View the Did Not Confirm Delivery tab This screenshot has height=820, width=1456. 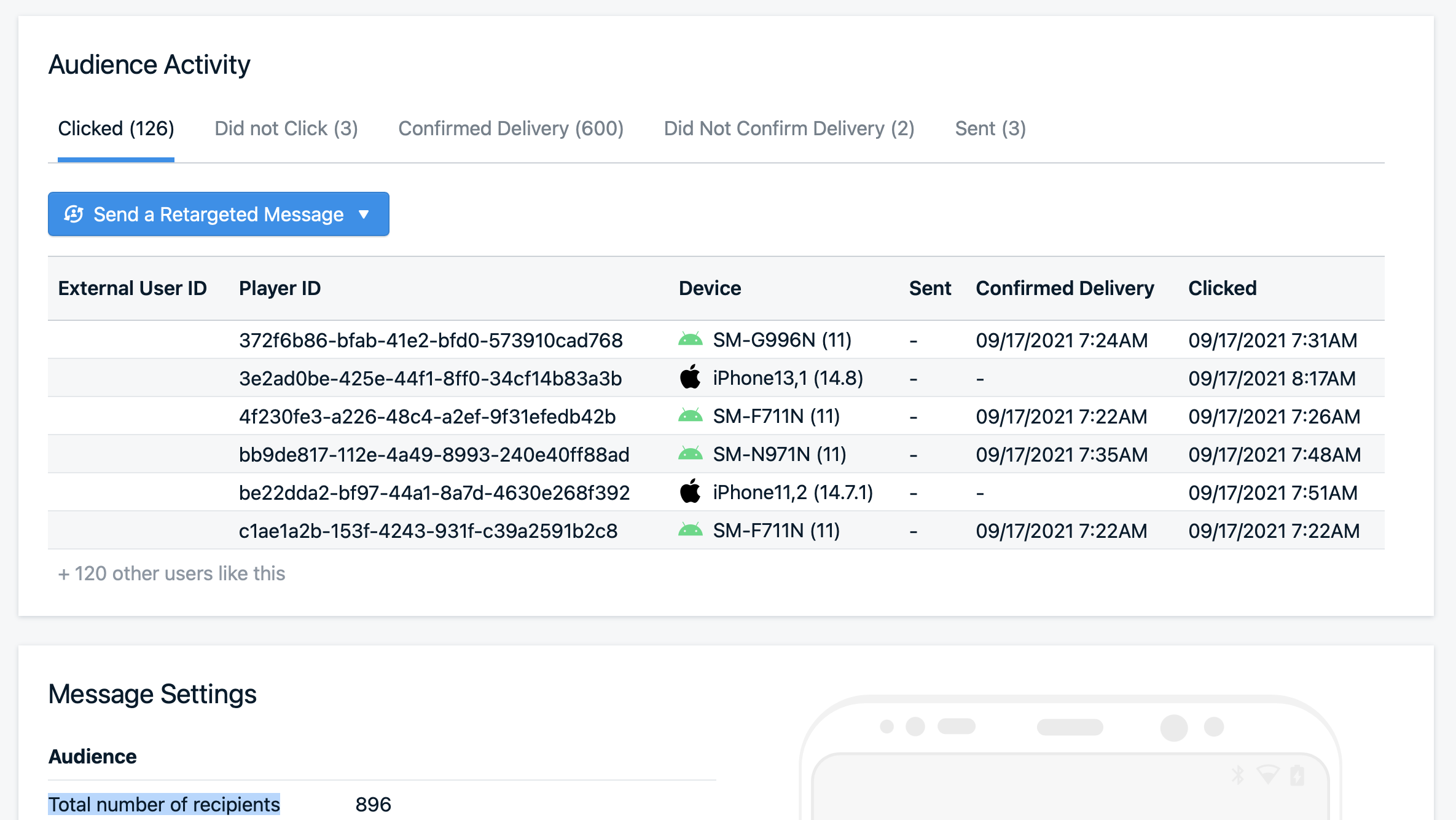point(789,128)
